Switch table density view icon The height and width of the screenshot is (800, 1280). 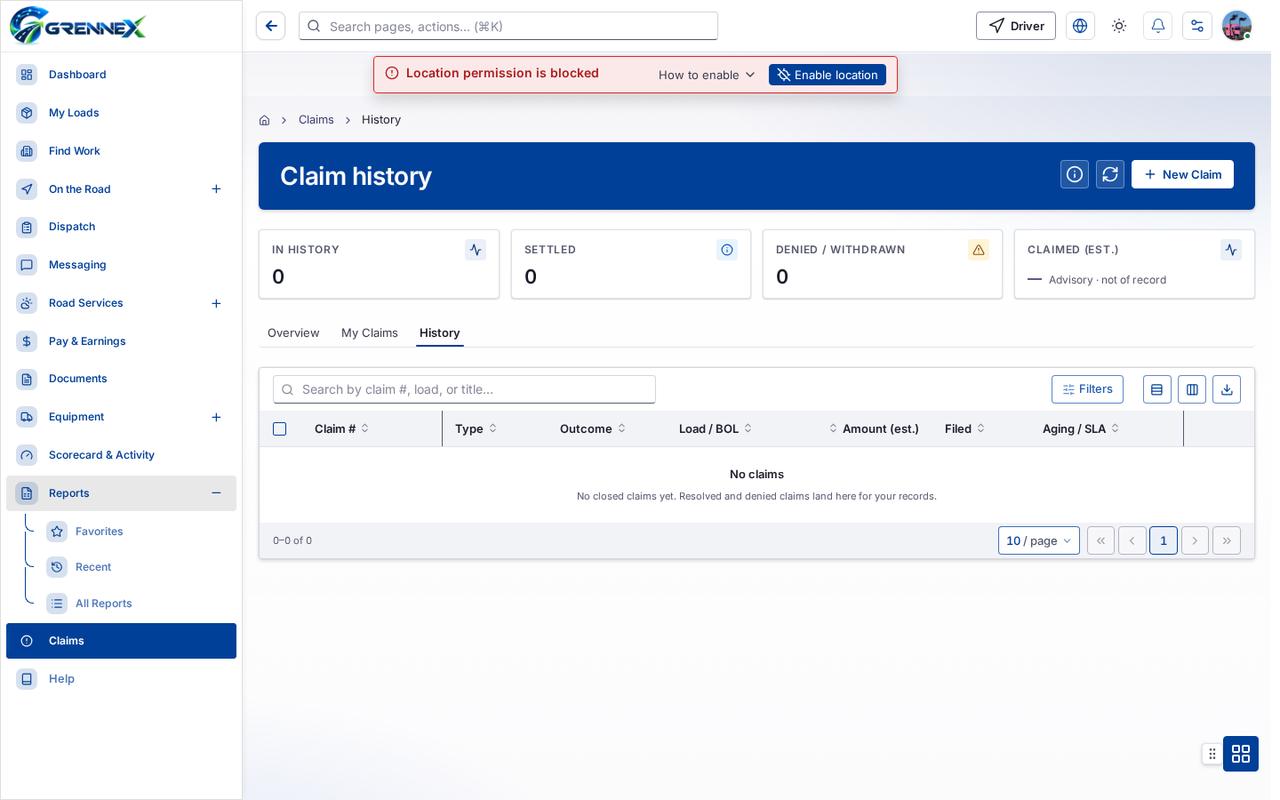click(1157, 389)
